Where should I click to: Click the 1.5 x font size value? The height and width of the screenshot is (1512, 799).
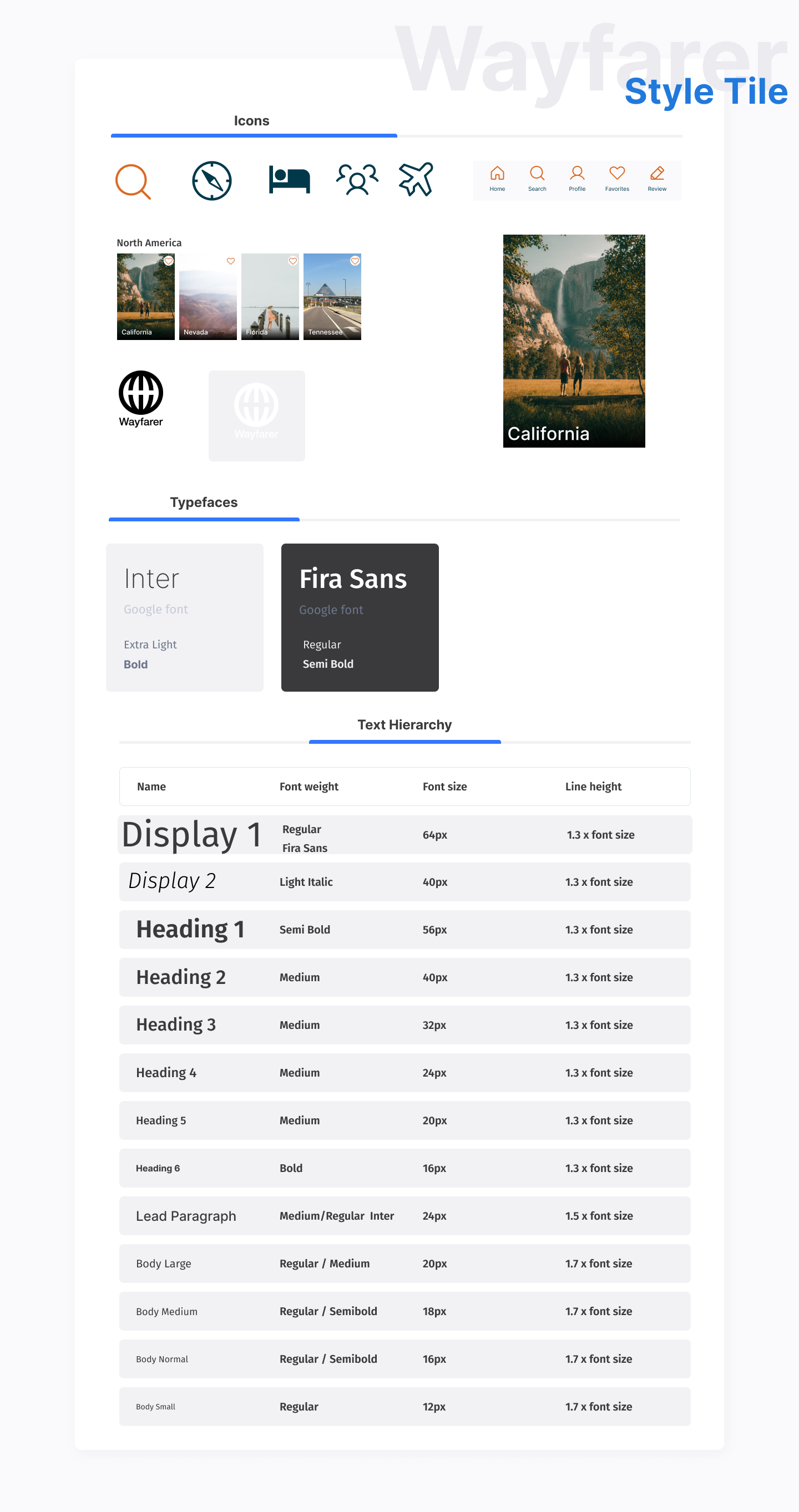coord(599,1216)
